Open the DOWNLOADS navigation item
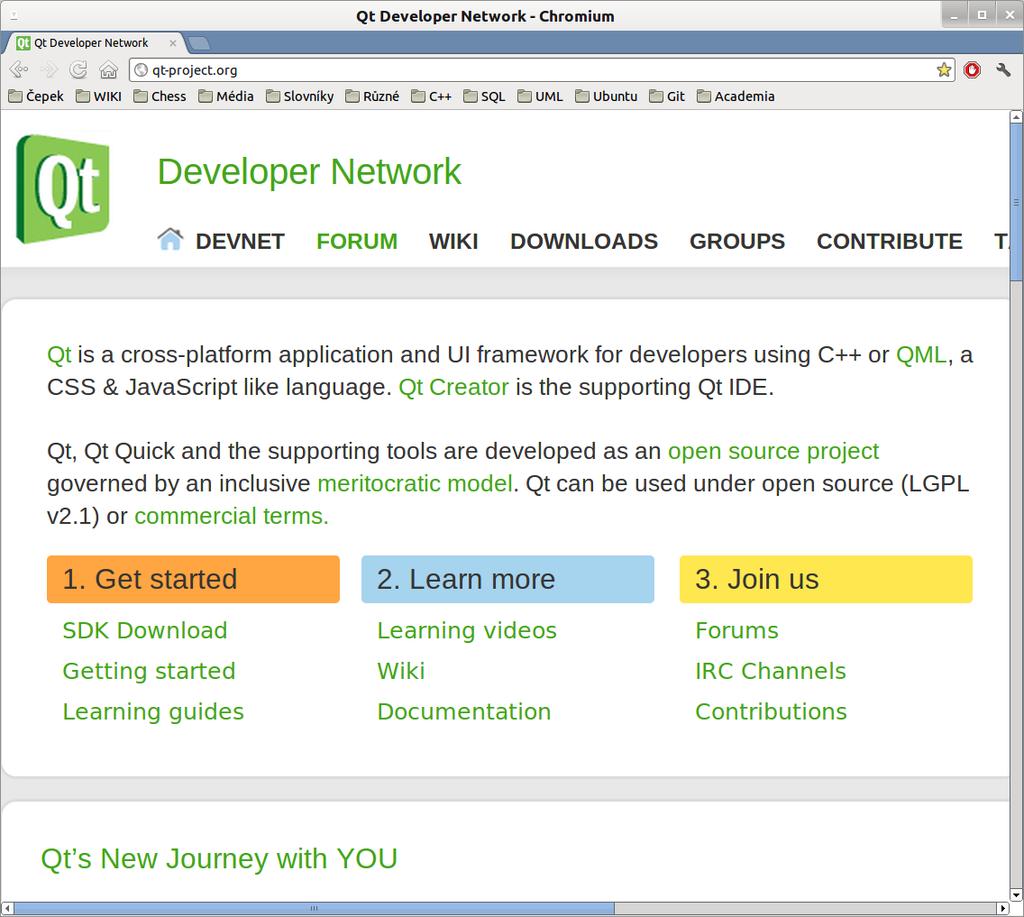The height and width of the screenshot is (917, 1024). pyautogui.click(x=584, y=241)
